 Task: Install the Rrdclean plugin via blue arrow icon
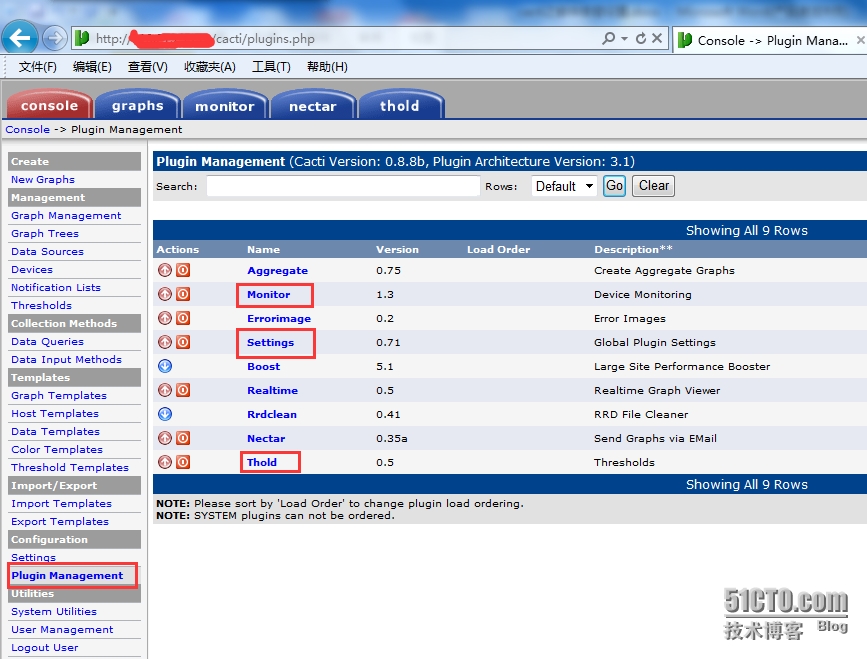click(165, 414)
